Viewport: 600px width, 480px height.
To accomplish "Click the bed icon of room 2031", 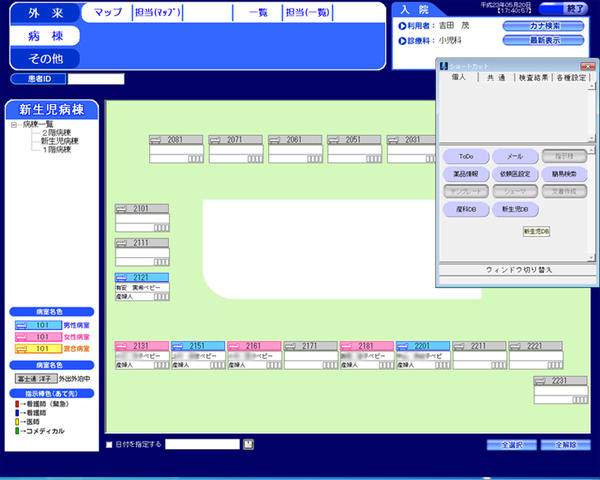I will click(393, 140).
